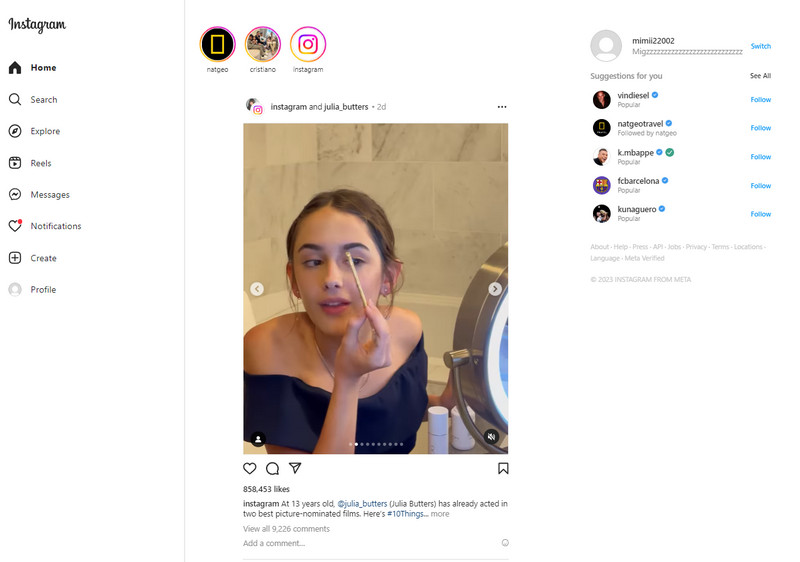
Task: Open tagged people icon on the video
Action: pos(258,438)
